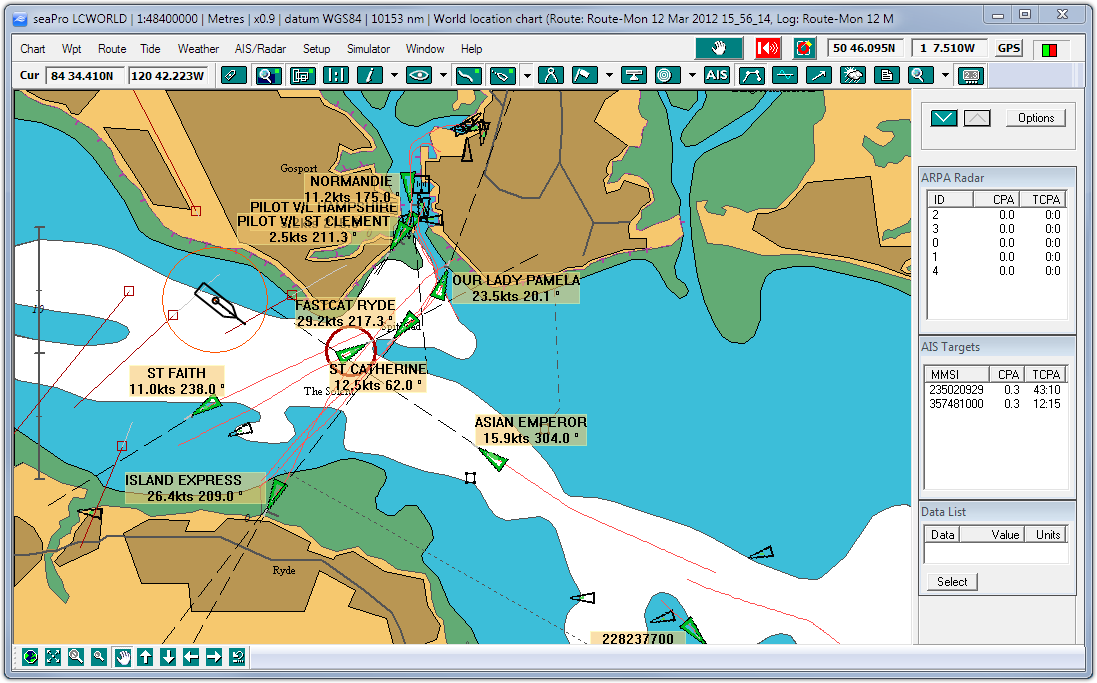
Task: Click the small magnifier zoom icon
Action: [99, 656]
